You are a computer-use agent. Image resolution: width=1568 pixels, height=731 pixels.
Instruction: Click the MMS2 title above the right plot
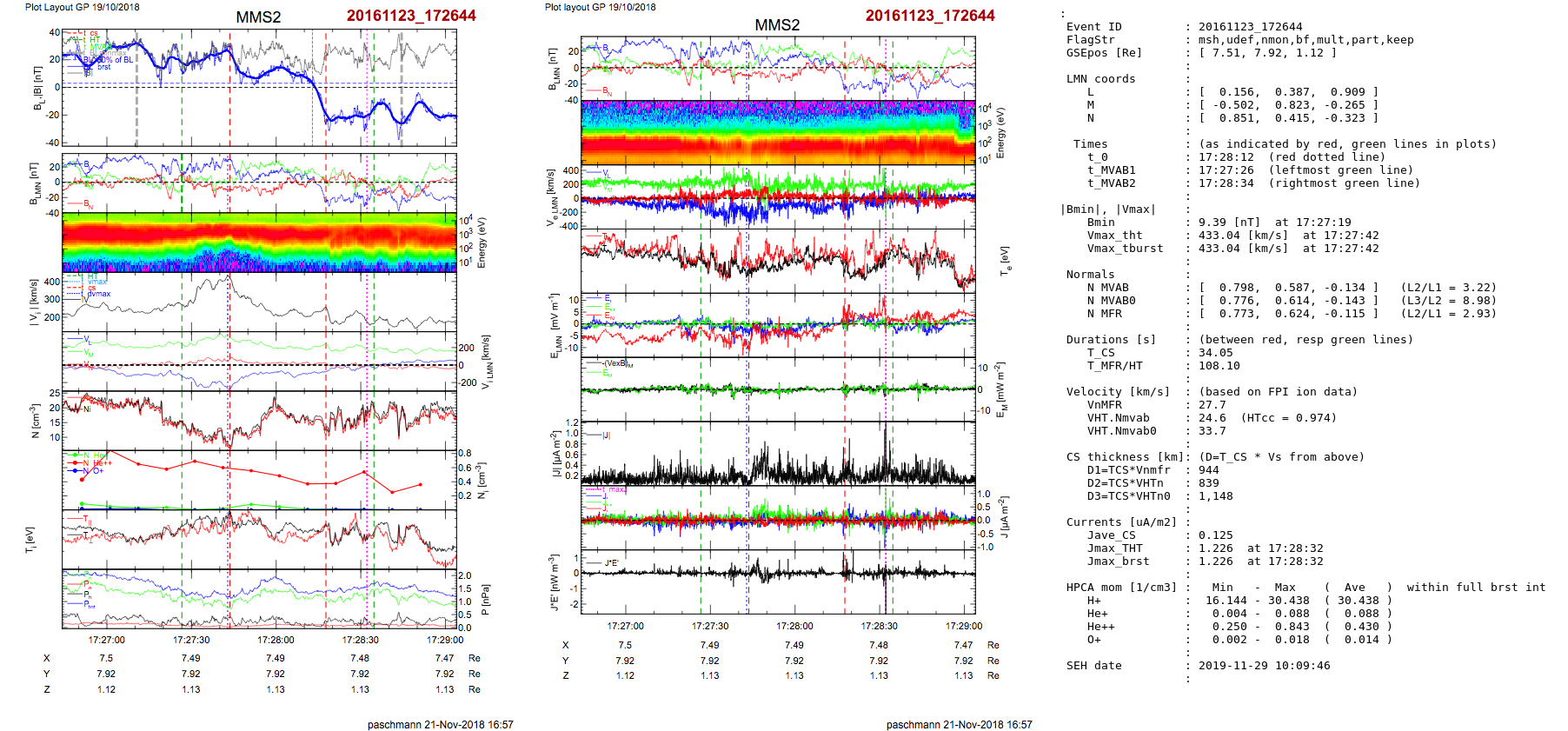click(776, 24)
